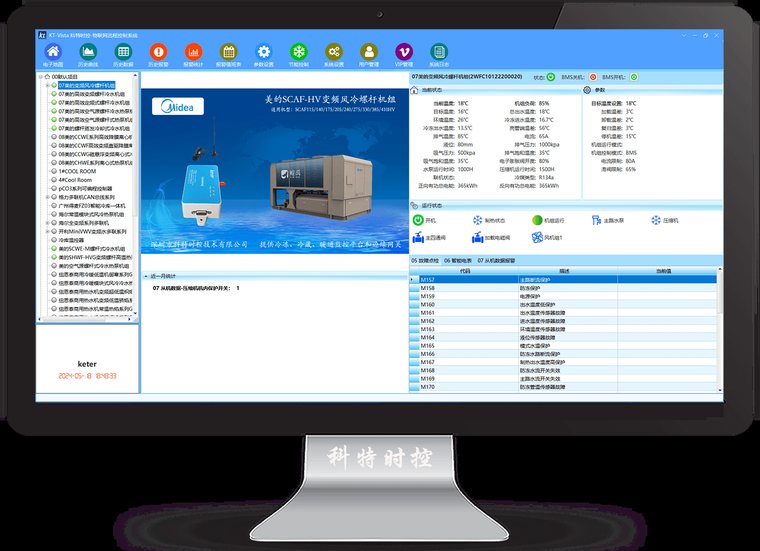Expand the 格力多联机CAN总线系列 node

[x=47, y=197]
